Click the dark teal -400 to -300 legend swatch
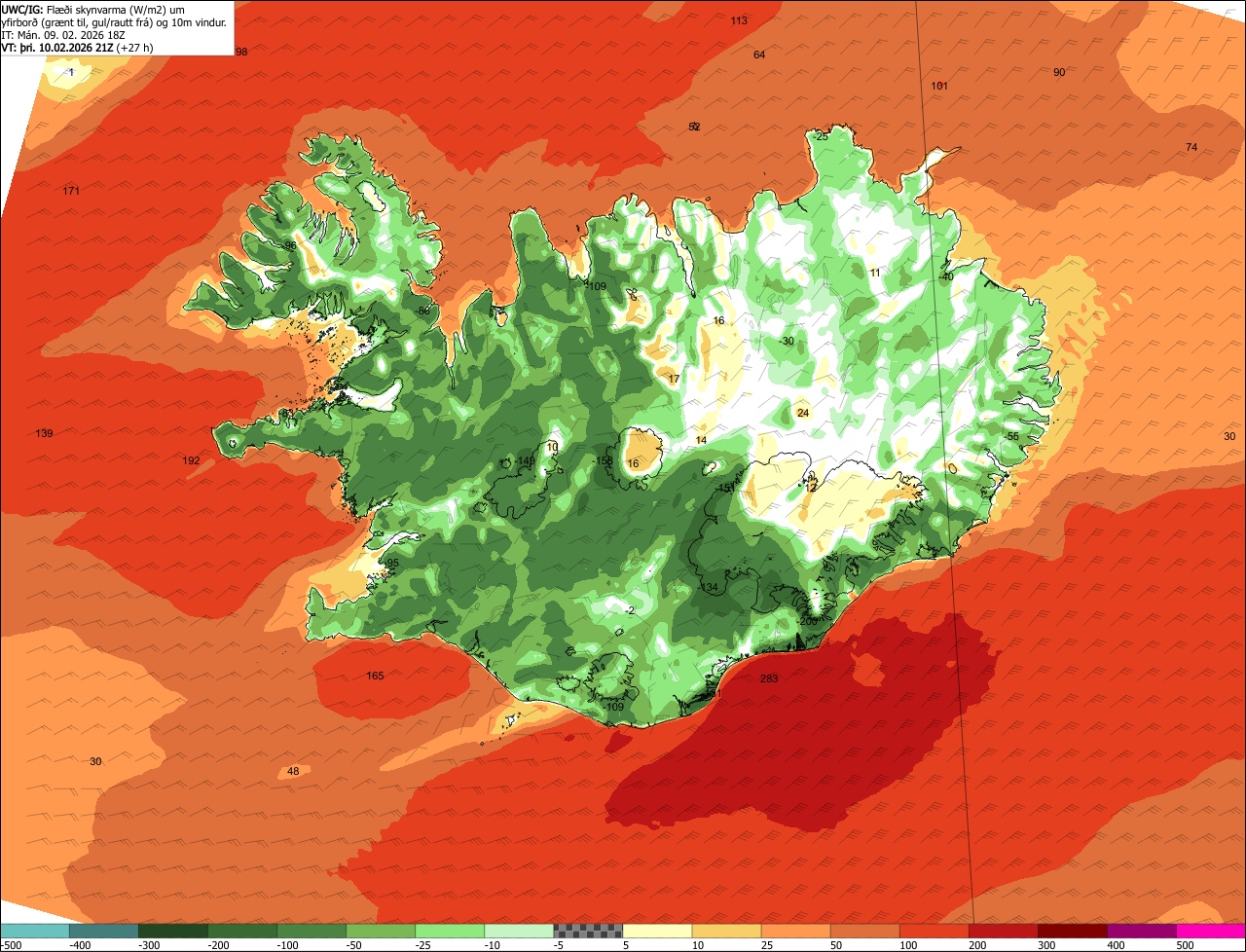Screen dimensions: 1246x952 [103, 931]
